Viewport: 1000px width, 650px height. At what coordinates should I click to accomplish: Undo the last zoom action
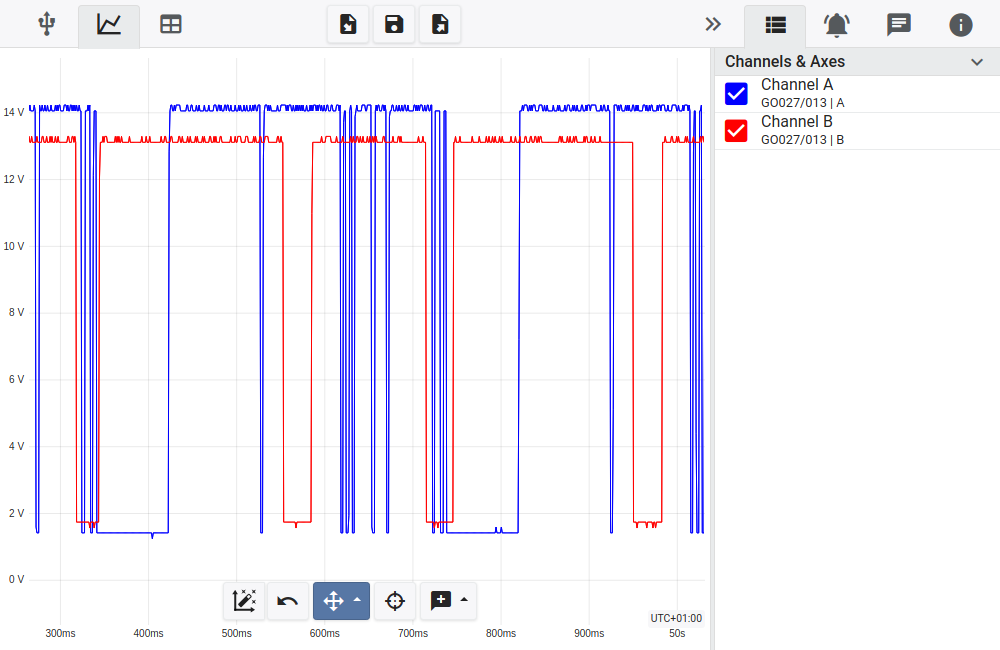[x=288, y=601]
